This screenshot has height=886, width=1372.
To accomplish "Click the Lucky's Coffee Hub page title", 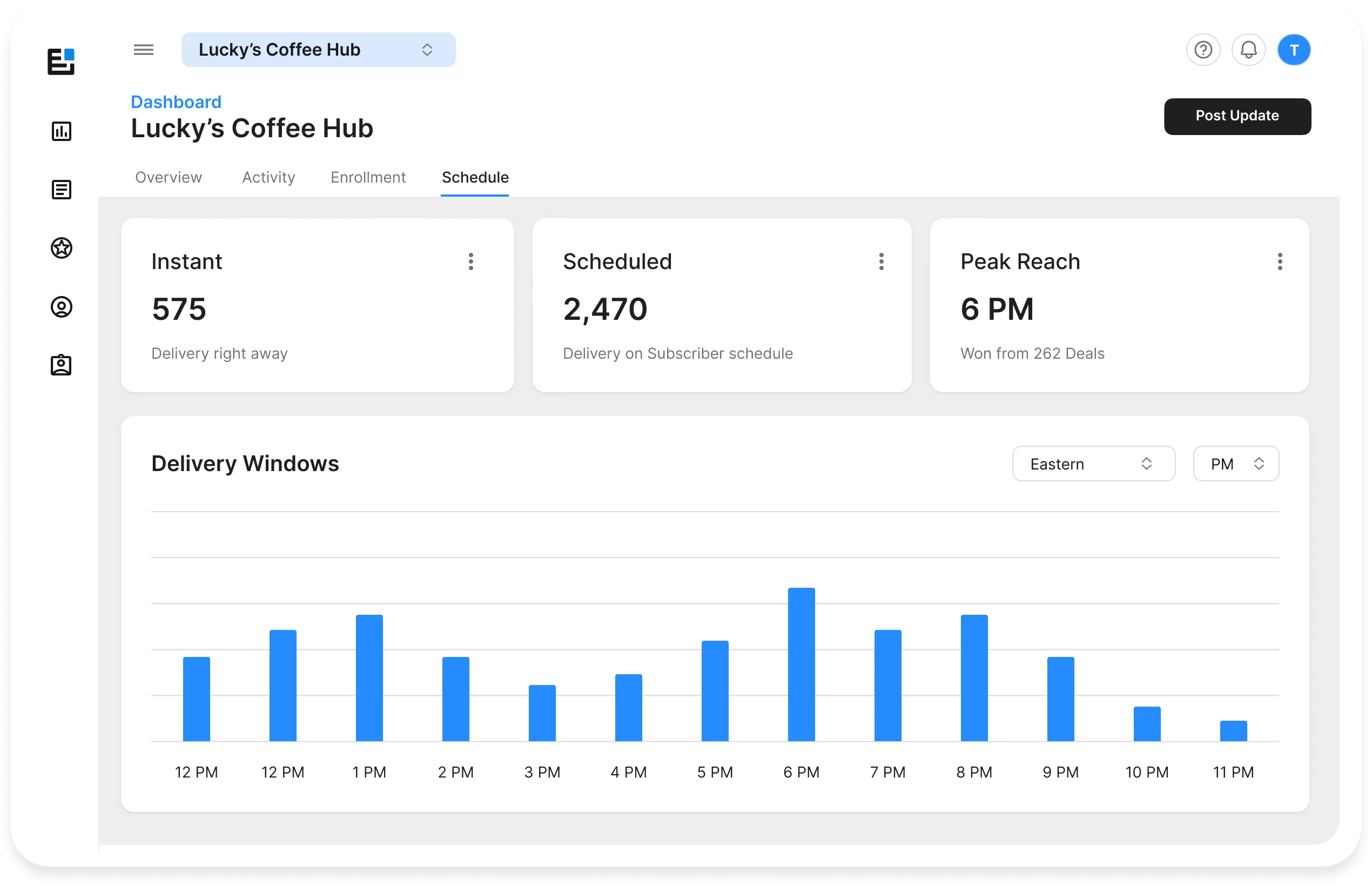I will (x=252, y=129).
